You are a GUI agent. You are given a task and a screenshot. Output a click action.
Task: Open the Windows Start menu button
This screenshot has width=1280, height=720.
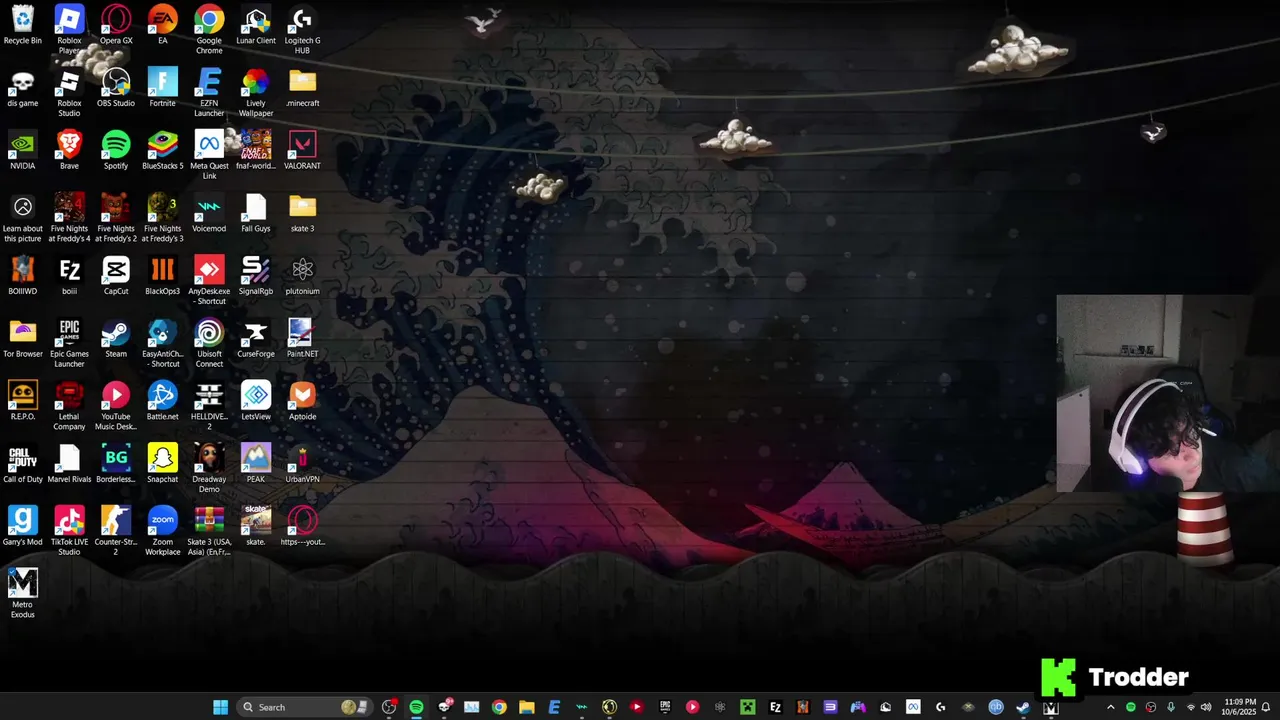221,707
